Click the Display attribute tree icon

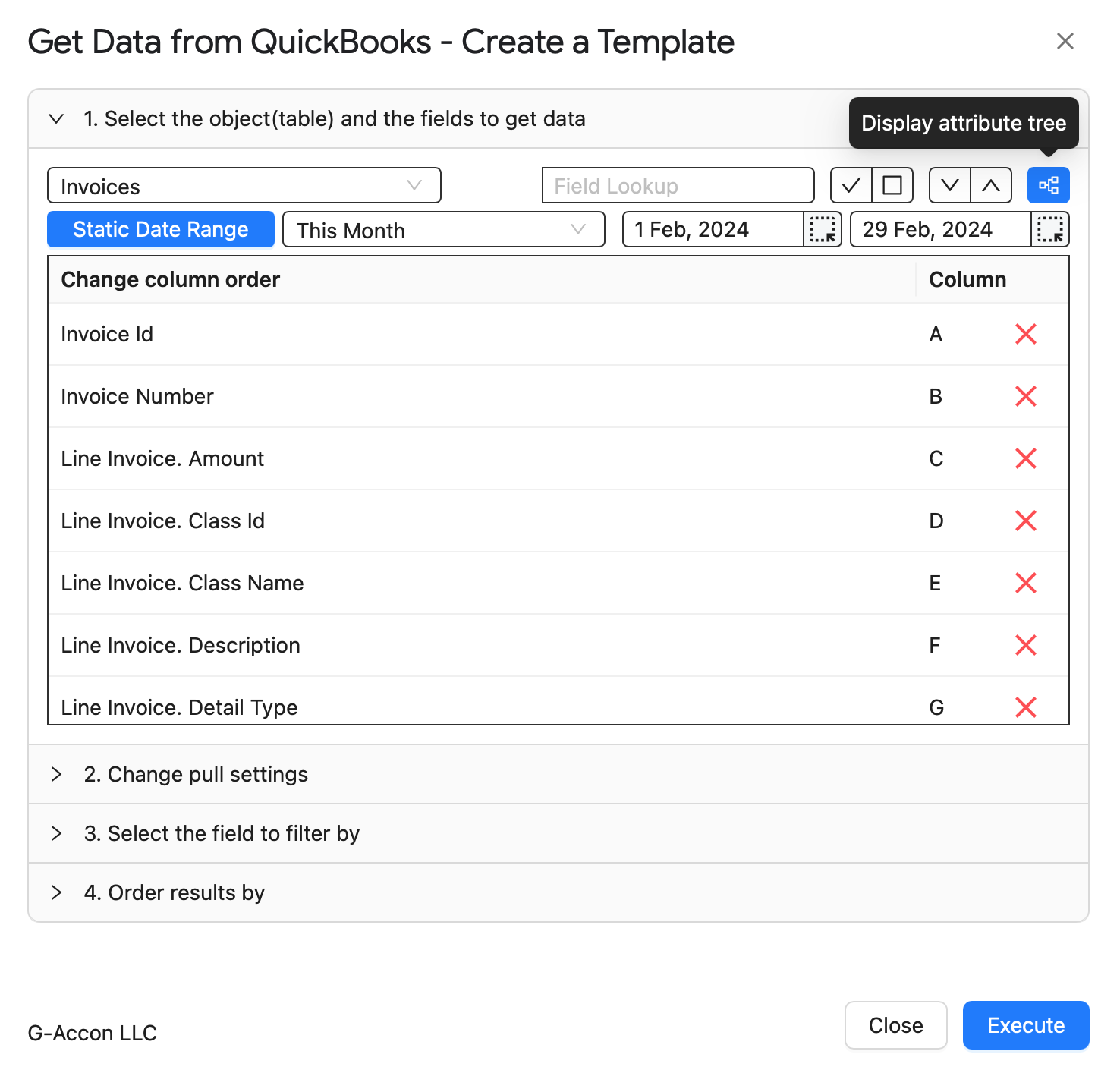[x=1048, y=185]
